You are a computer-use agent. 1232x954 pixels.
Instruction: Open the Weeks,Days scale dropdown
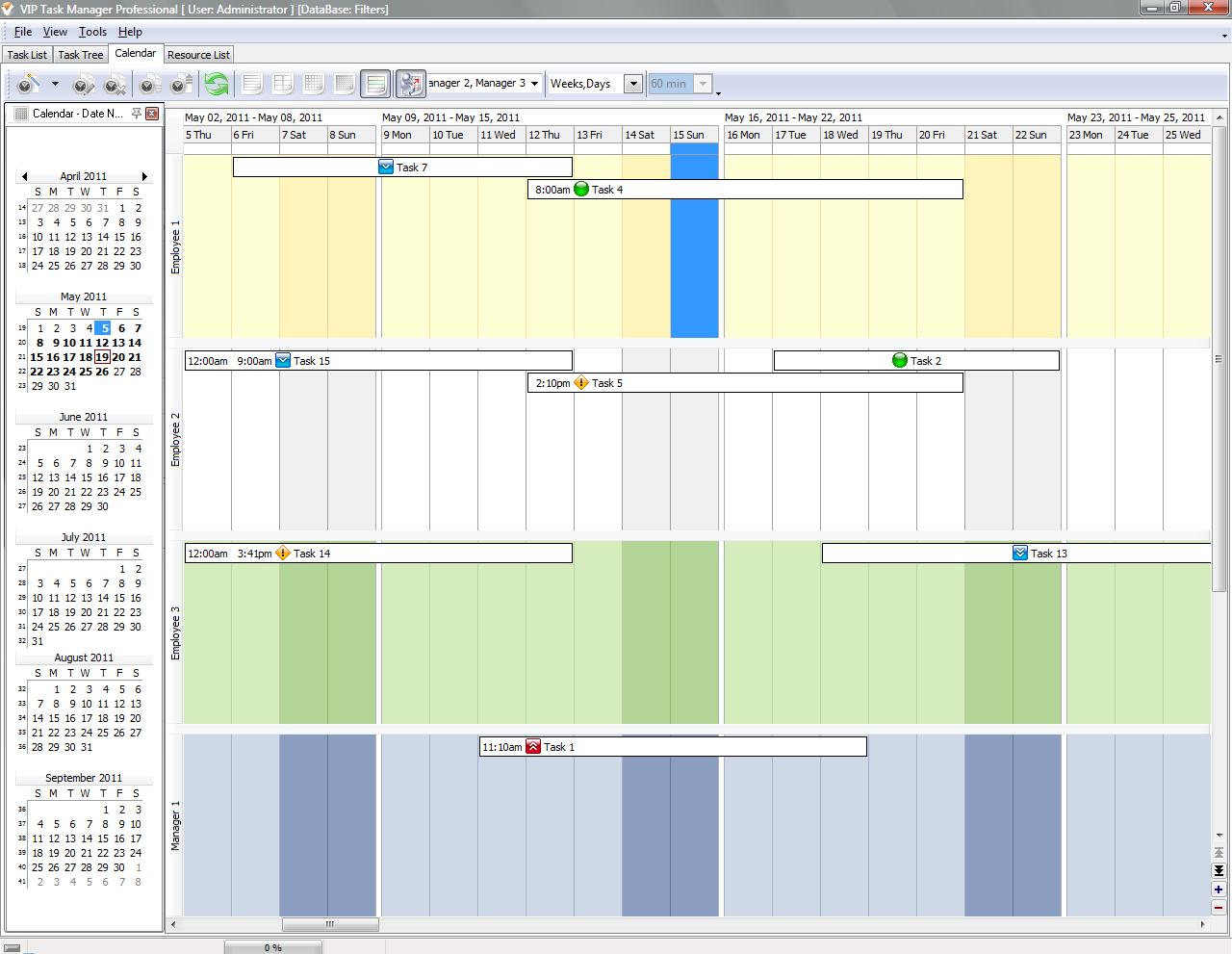633,84
